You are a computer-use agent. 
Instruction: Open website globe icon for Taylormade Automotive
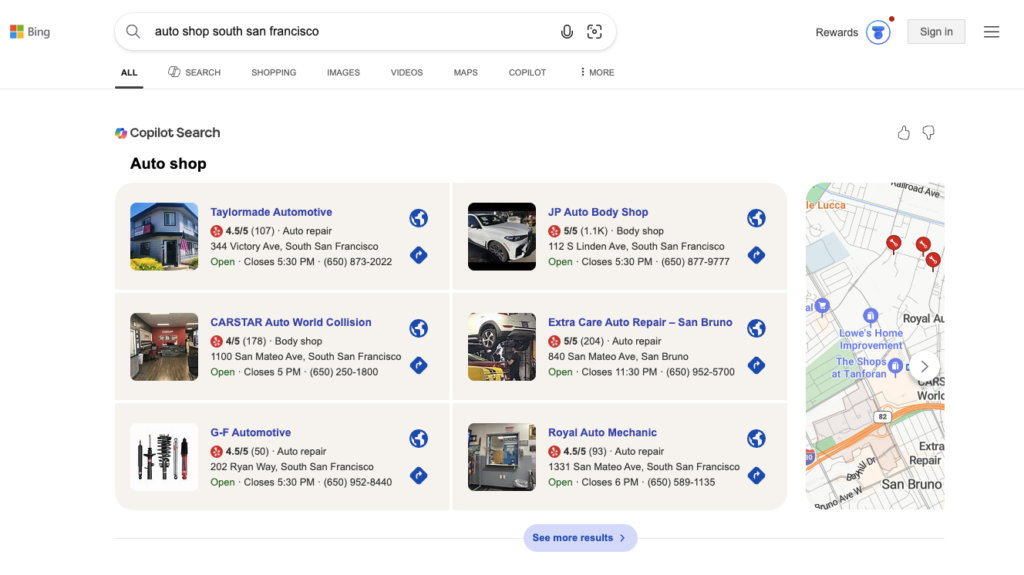[419, 218]
